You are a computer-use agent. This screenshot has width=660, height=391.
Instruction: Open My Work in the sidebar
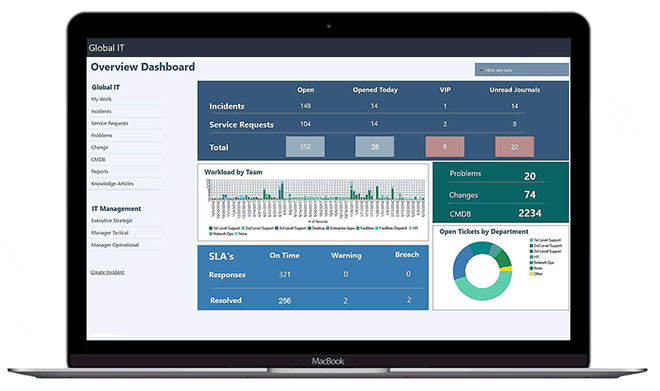click(101, 99)
